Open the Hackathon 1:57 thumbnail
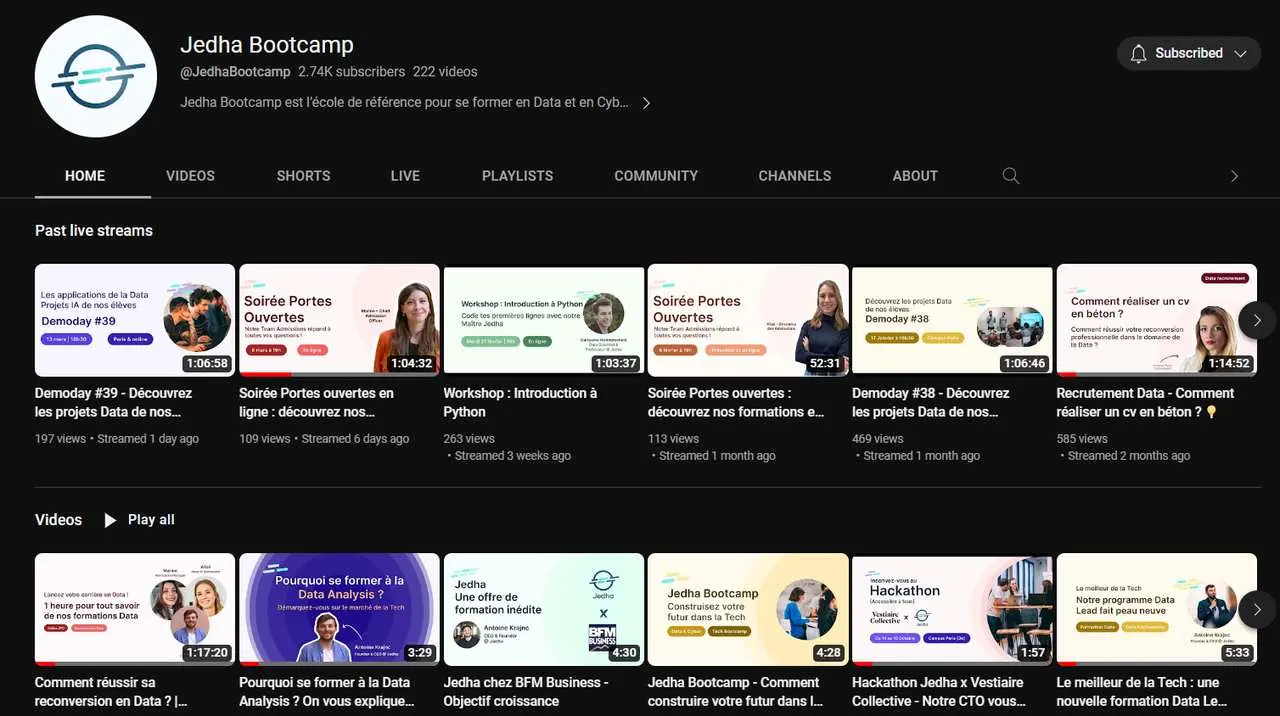The height and width of the screenshot is (716, 1280). 952,609
